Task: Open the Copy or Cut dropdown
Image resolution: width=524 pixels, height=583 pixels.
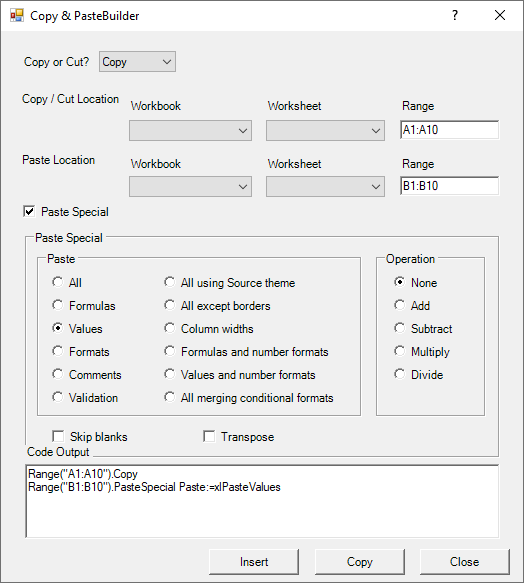Action: (137, 62)
